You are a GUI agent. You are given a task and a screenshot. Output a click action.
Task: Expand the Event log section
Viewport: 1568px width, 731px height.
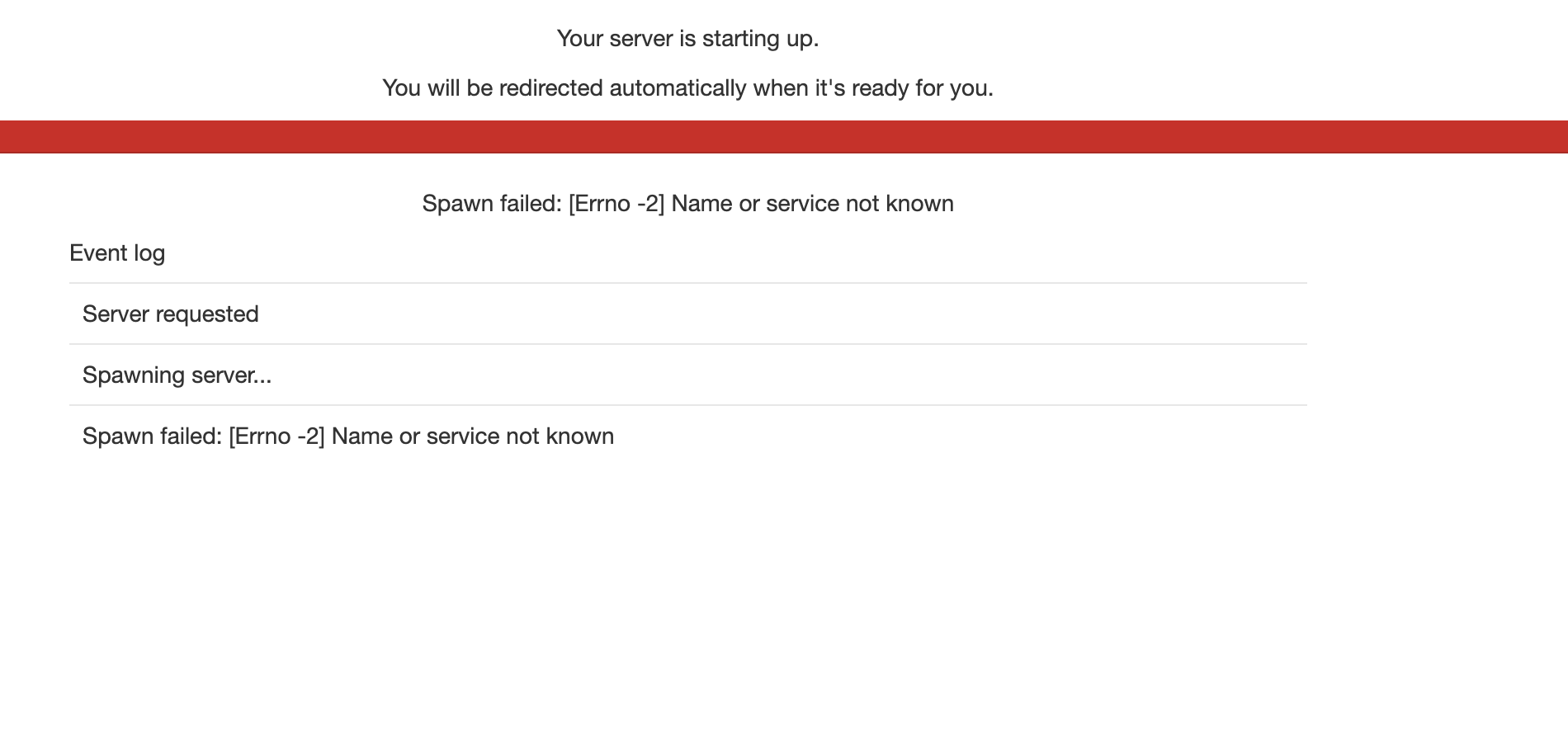click(117, 253)
